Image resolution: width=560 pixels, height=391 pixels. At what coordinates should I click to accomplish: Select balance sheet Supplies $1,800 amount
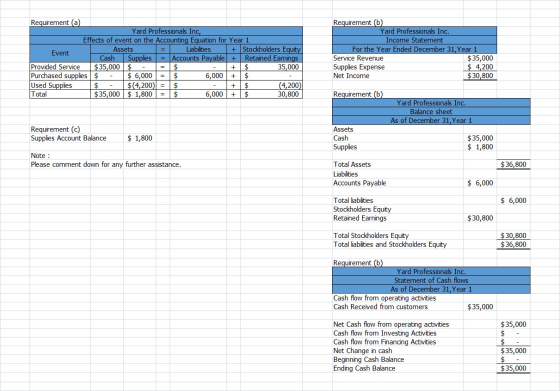point(480,147)
